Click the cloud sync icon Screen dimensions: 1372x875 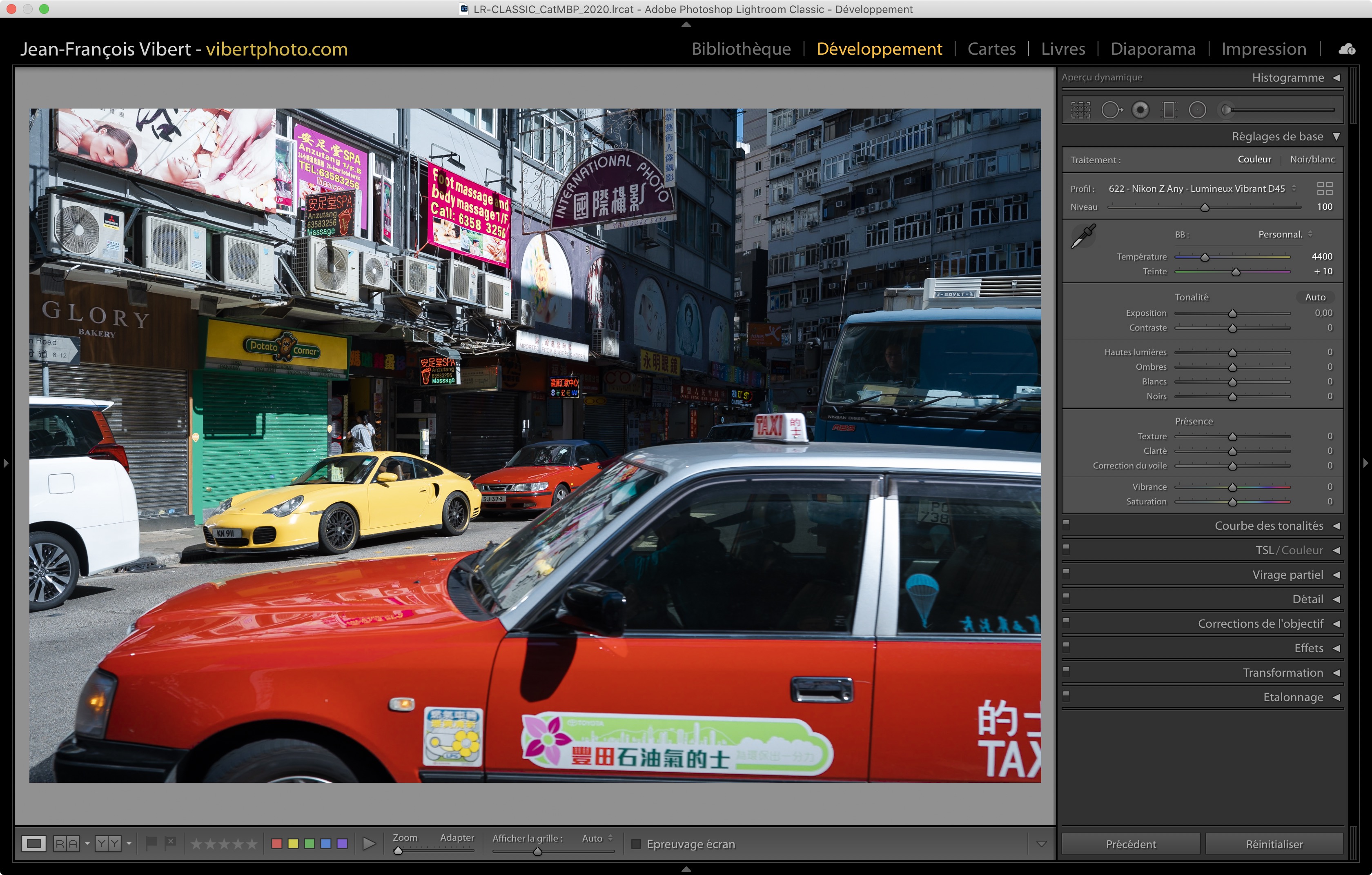[1347, 49]
